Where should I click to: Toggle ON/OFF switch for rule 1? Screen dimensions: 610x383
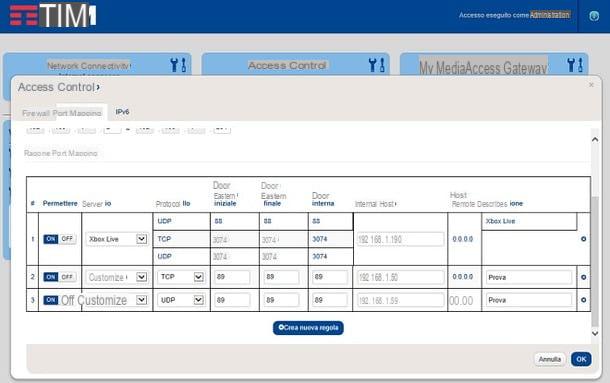pos(60,239)
